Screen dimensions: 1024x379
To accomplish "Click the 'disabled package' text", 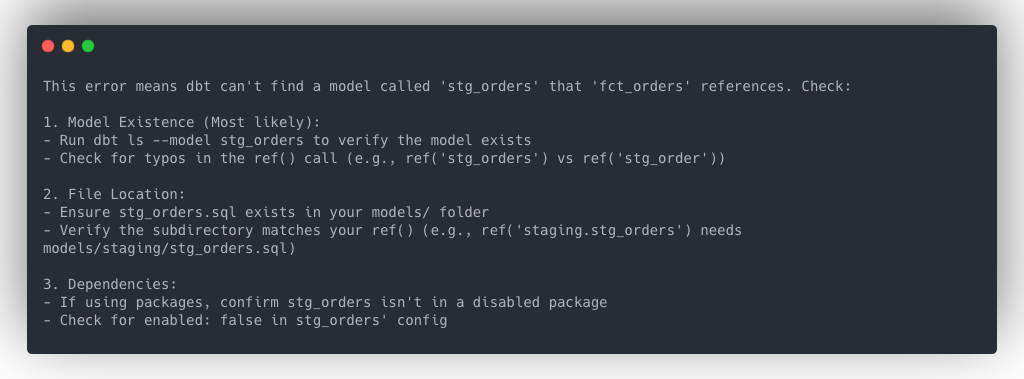I will pyautogui.click(x=540, y=303).
